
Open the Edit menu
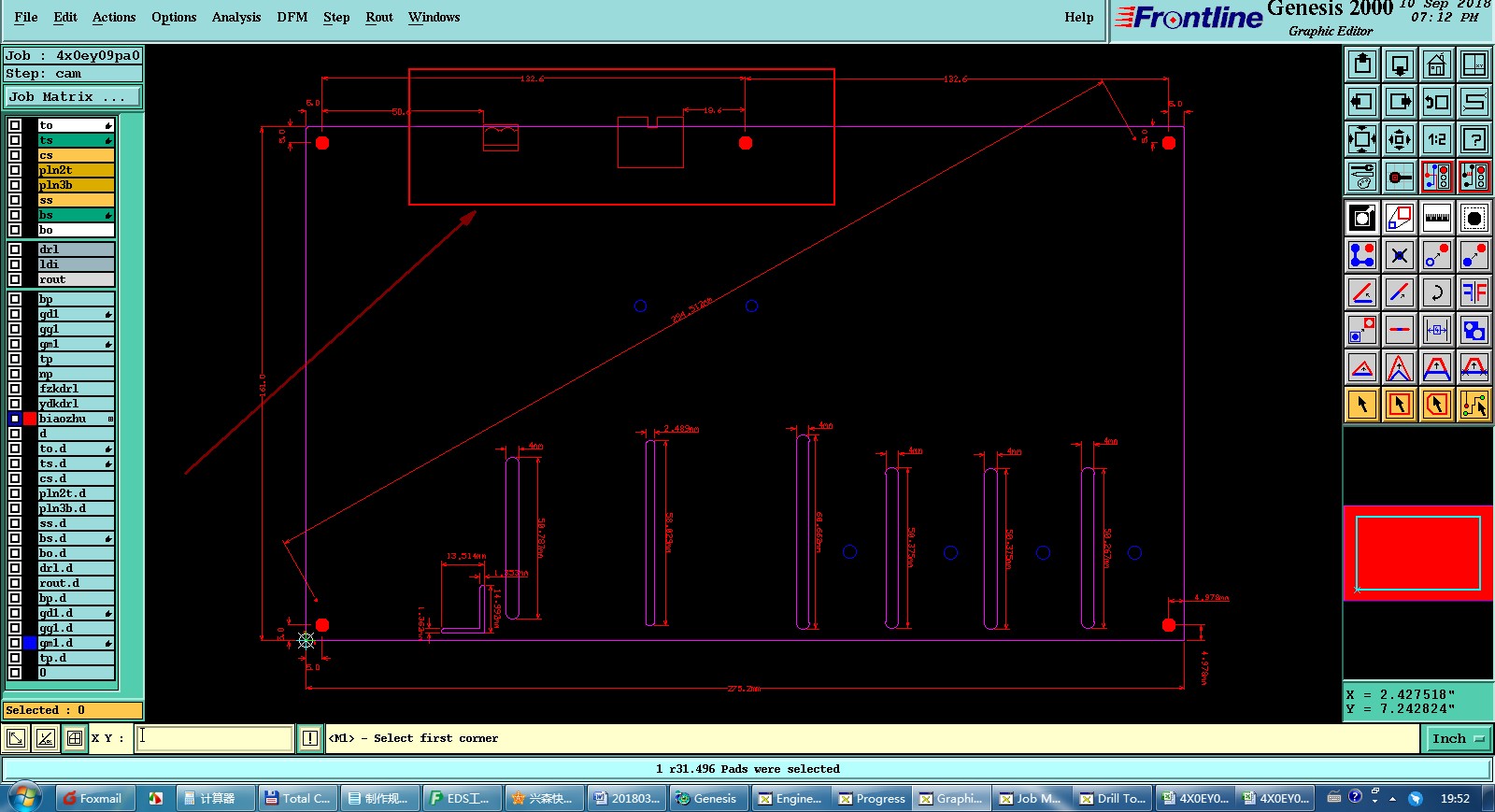65,17
